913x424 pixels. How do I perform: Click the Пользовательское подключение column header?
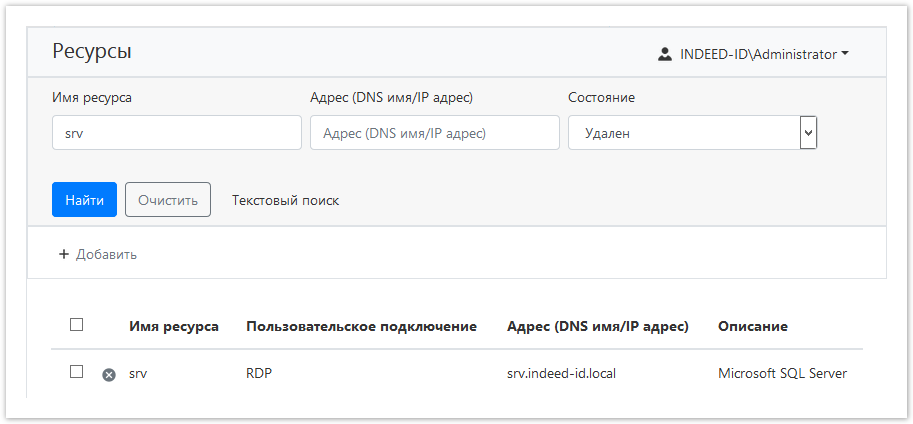361,326
